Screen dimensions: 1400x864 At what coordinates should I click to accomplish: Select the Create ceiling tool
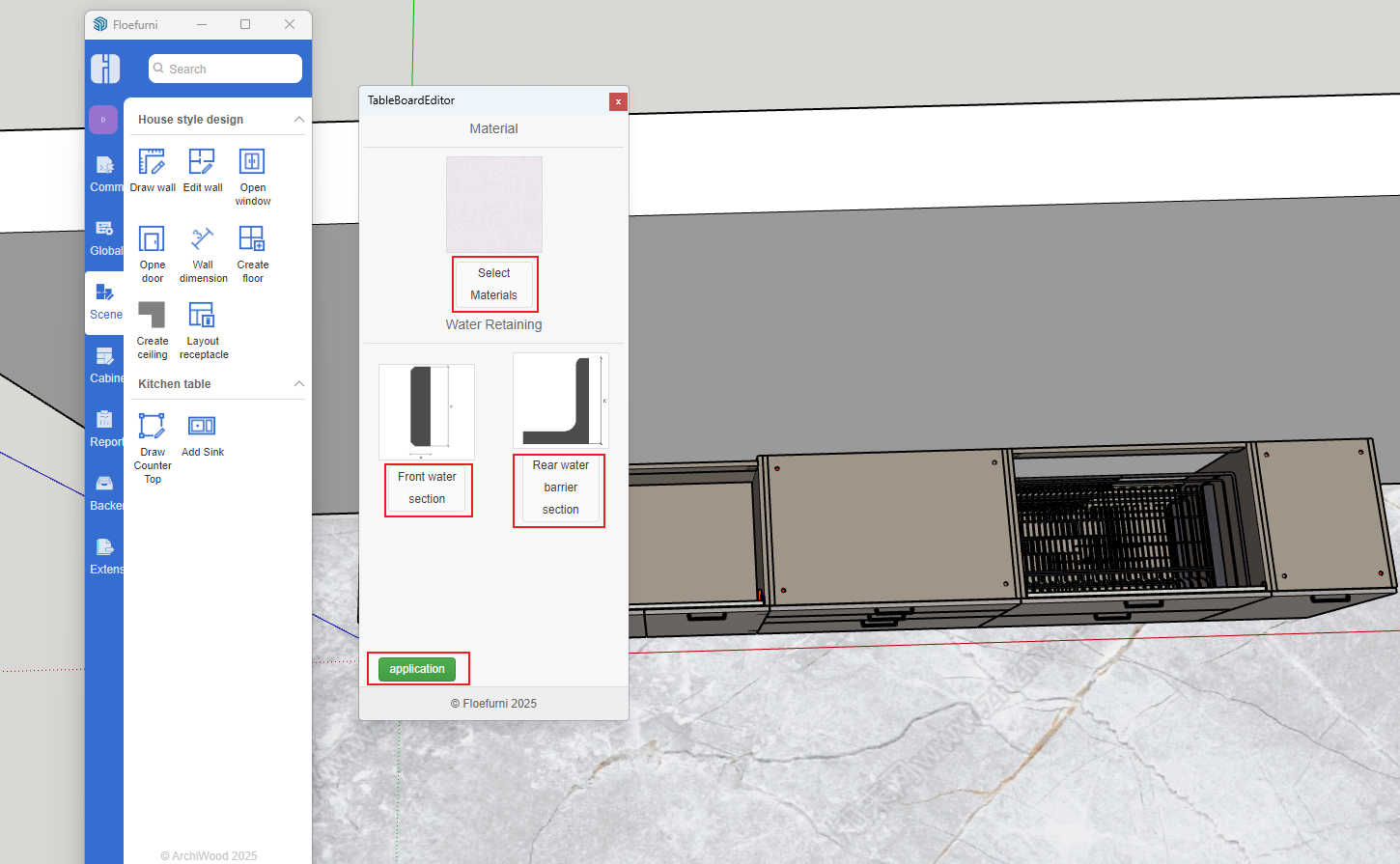[x=152, y=316]
